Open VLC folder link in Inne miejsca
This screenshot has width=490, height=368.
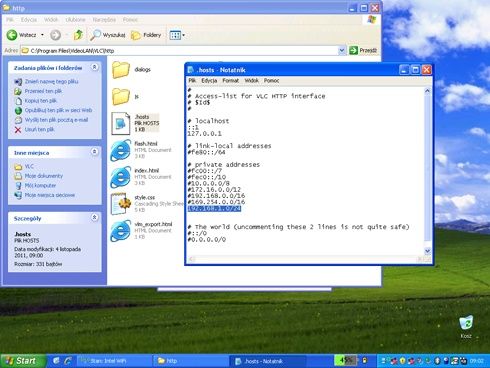click(29, 166)
